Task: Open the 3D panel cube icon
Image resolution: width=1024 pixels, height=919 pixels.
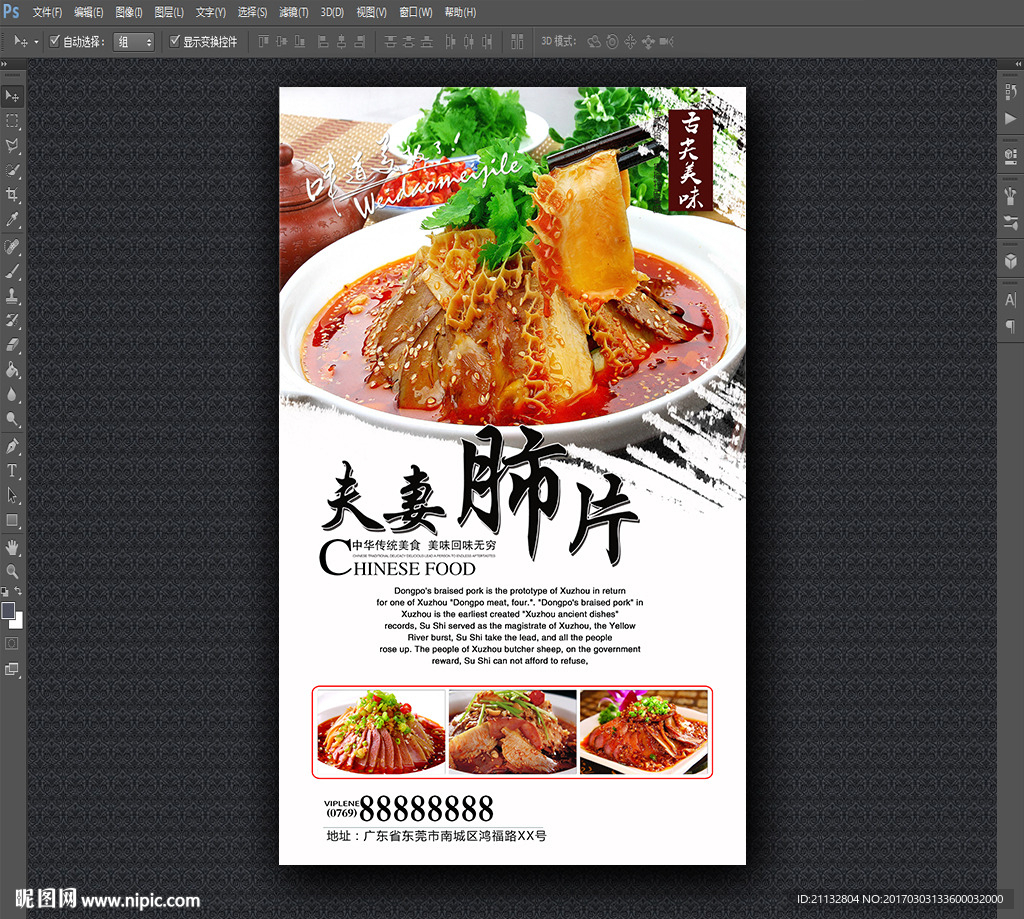Action: pyautogui.click(x=1010, y=261)
